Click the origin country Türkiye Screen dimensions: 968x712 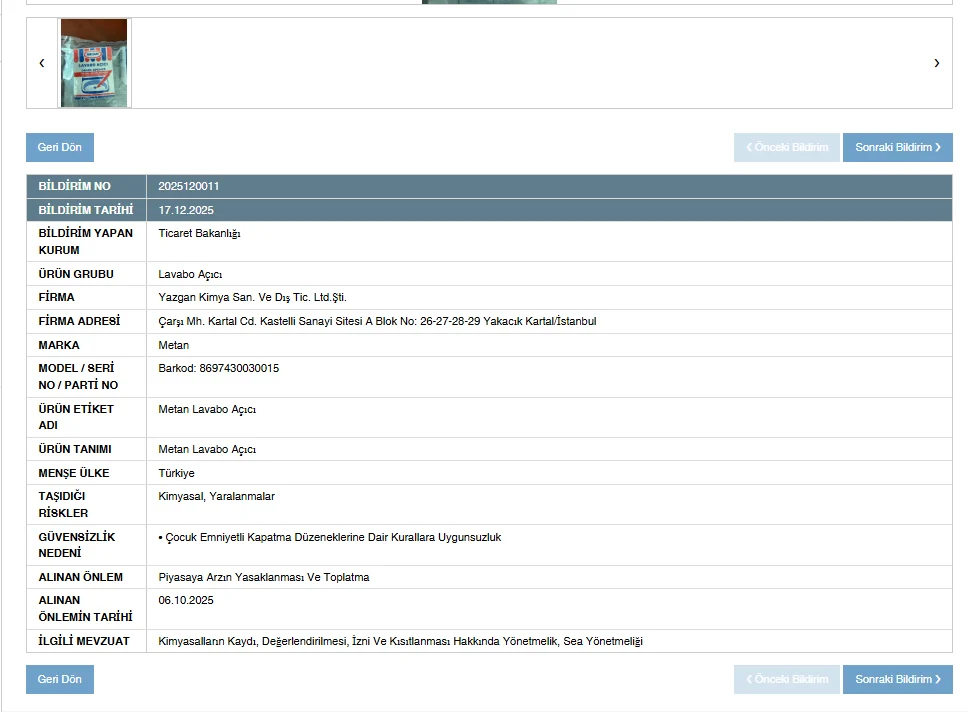click(x=177, y=474)
